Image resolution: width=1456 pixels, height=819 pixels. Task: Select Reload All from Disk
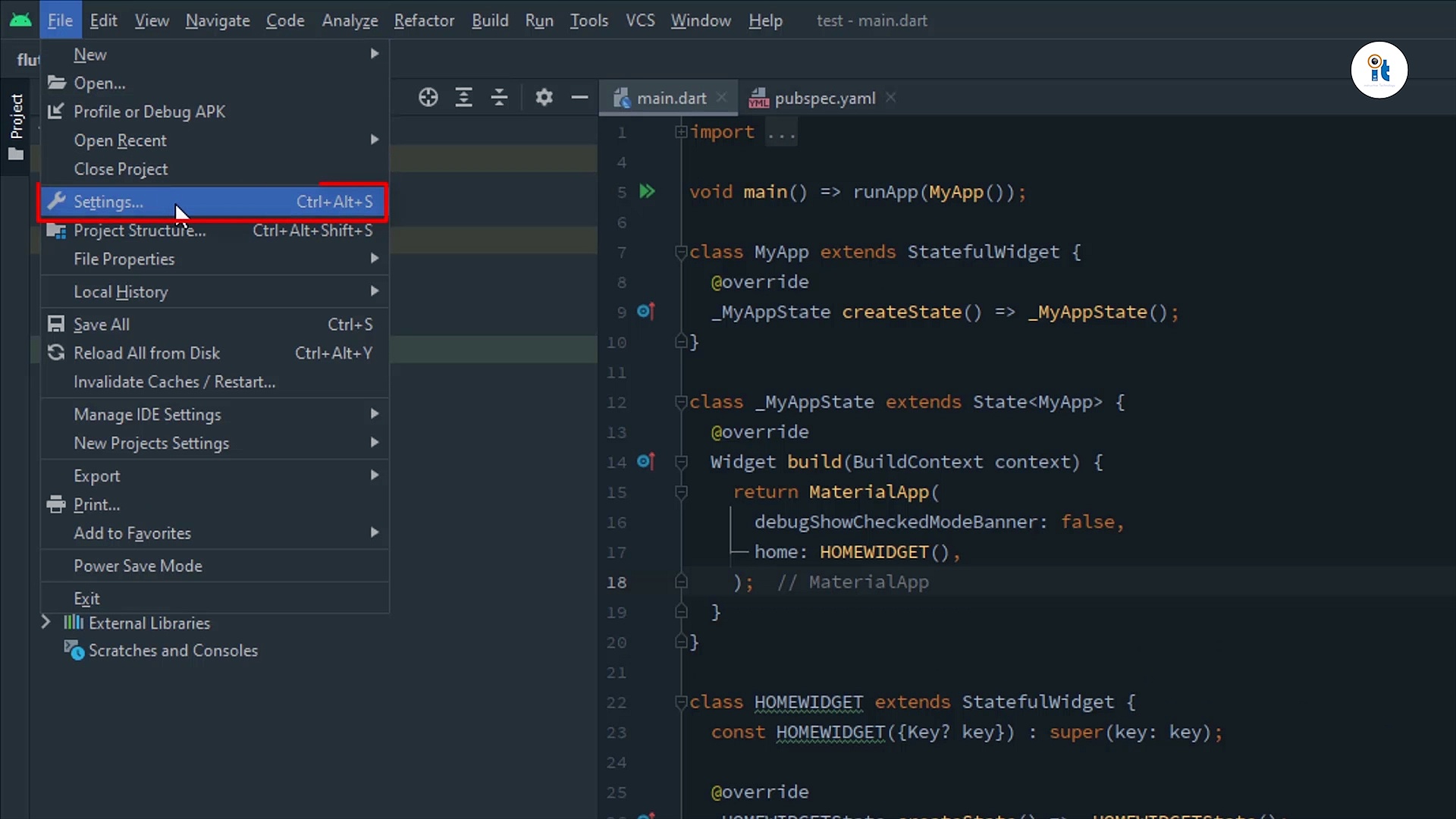pos(215,353)
